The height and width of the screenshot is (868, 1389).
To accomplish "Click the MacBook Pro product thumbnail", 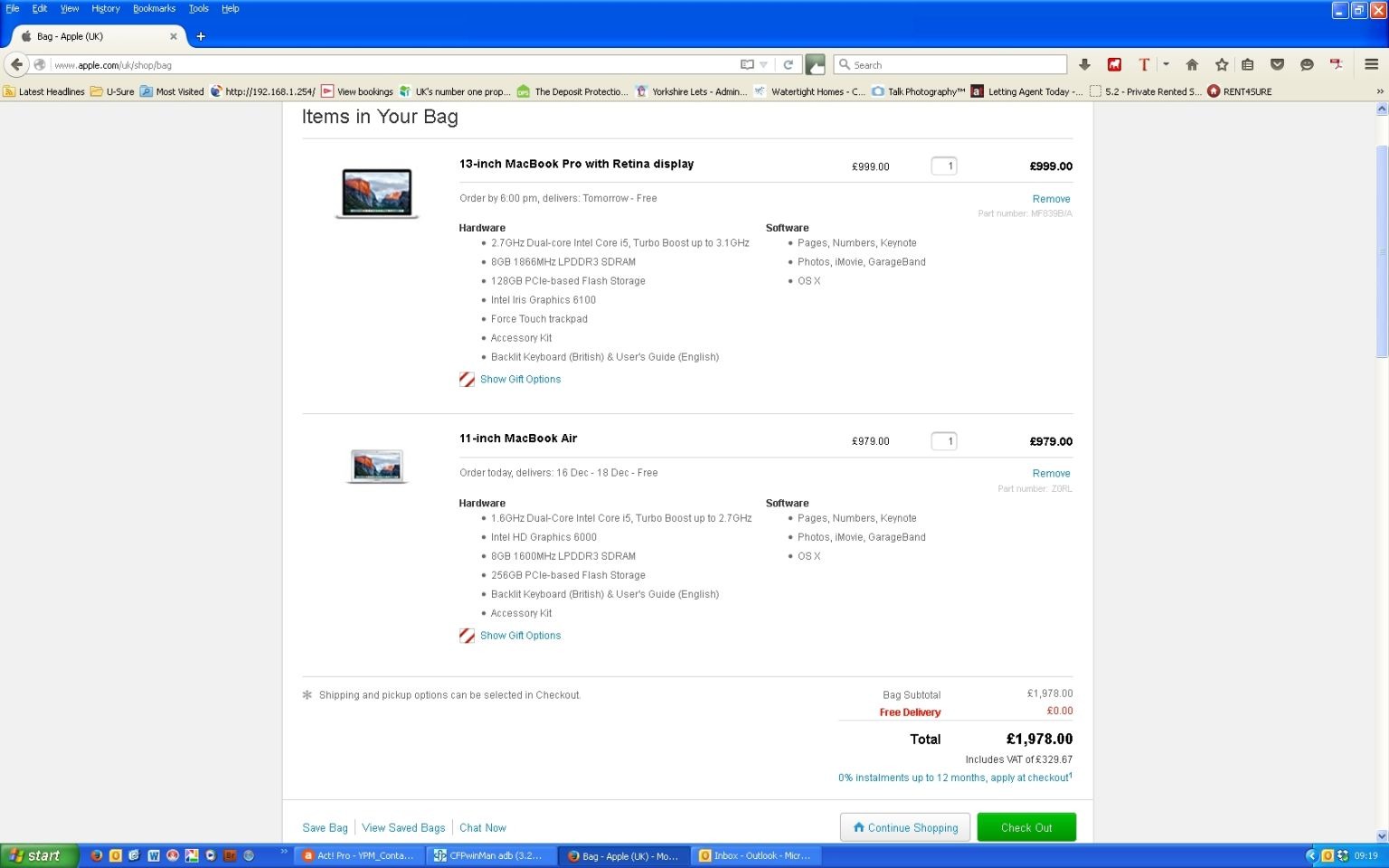I will pyautogui.click(x=377, y=193).
